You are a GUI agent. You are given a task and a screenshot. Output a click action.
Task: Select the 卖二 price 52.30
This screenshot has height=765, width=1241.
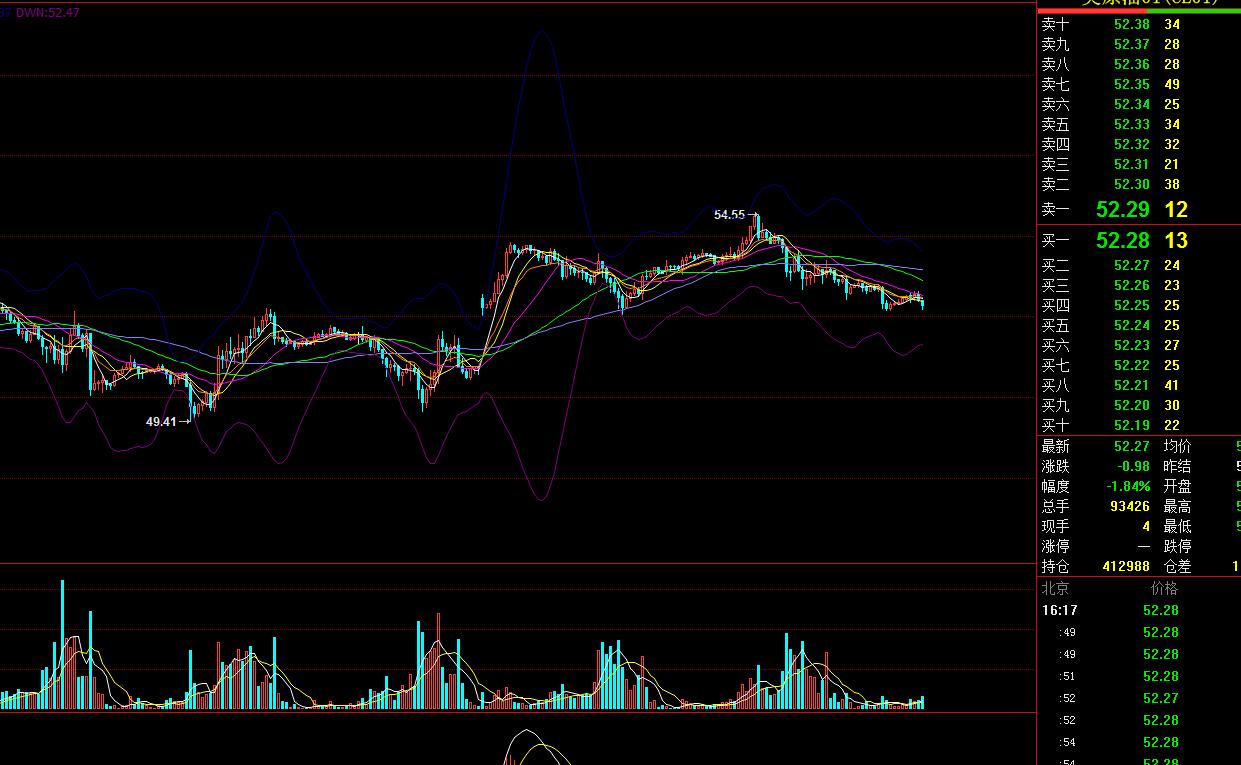(1132, 184)
